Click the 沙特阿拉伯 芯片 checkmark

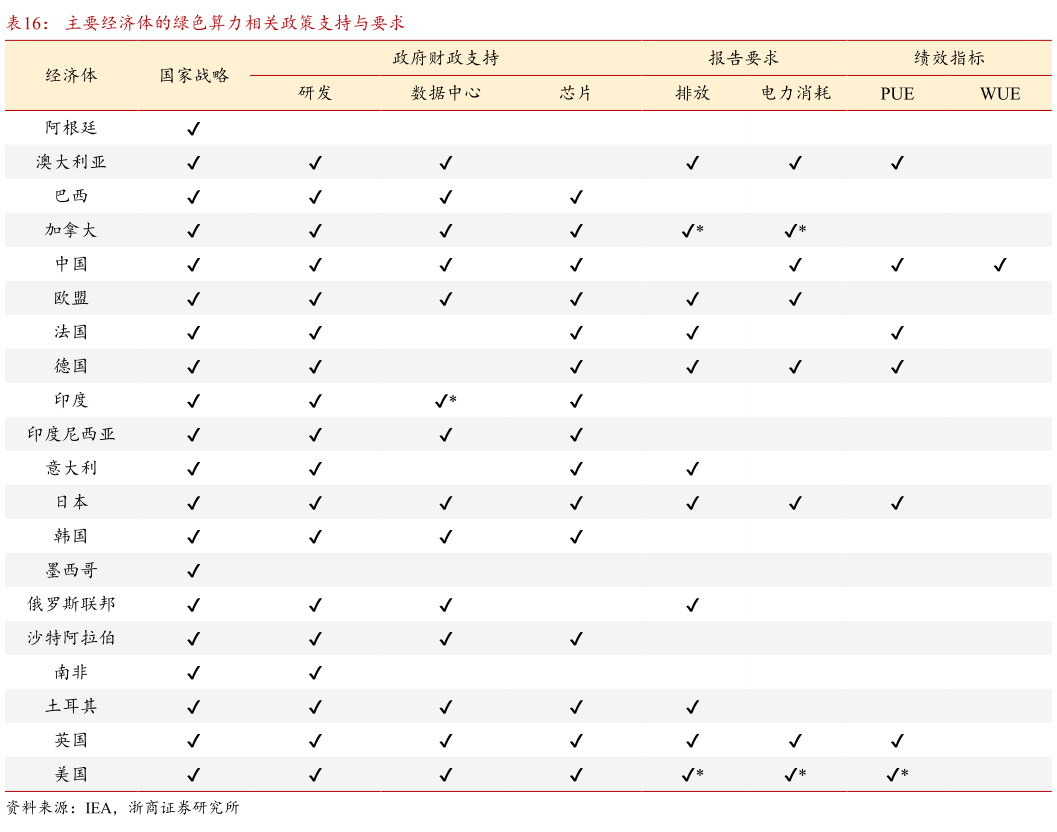coord(576,638)
